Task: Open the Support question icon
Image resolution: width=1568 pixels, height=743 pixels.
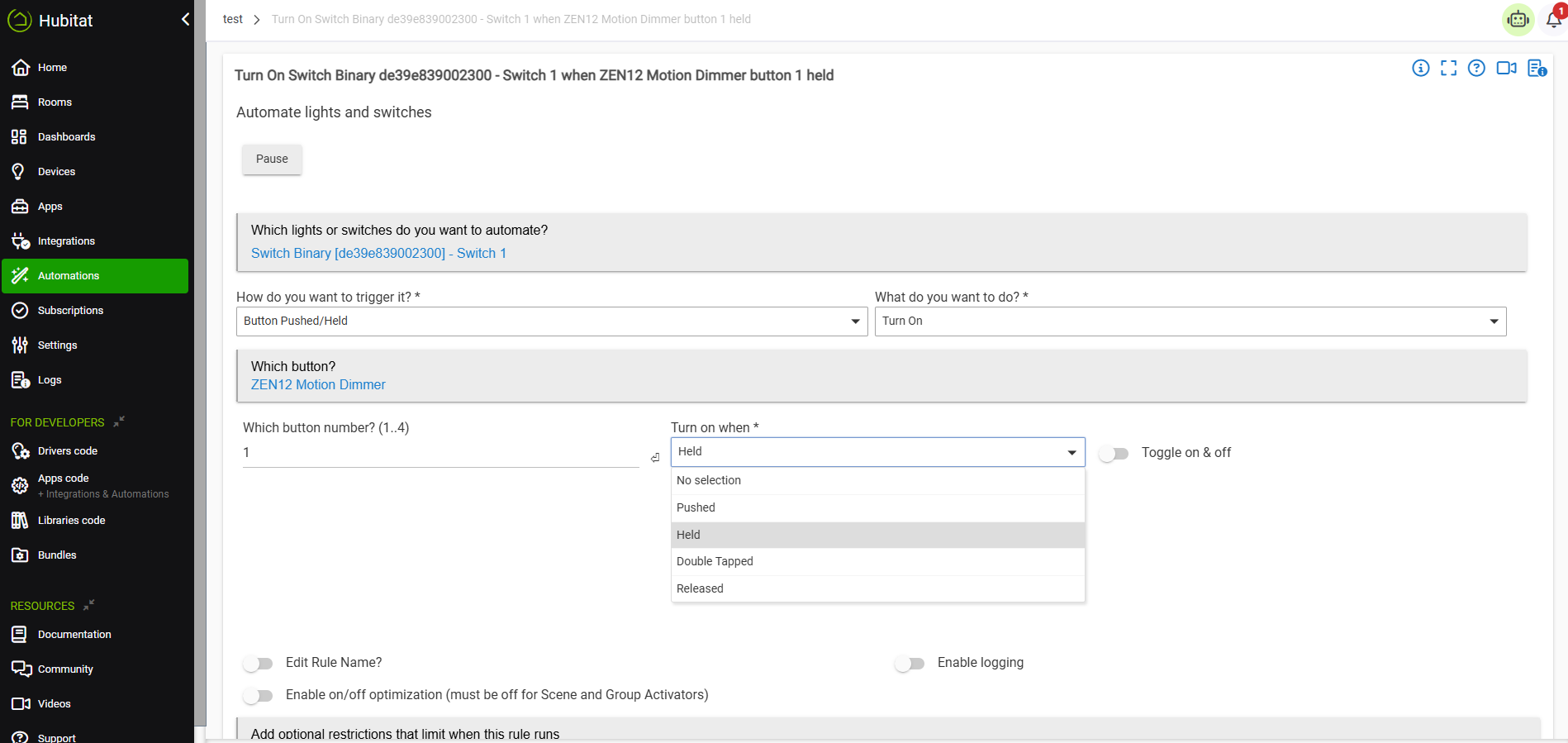Action: (x=20, y=737)
